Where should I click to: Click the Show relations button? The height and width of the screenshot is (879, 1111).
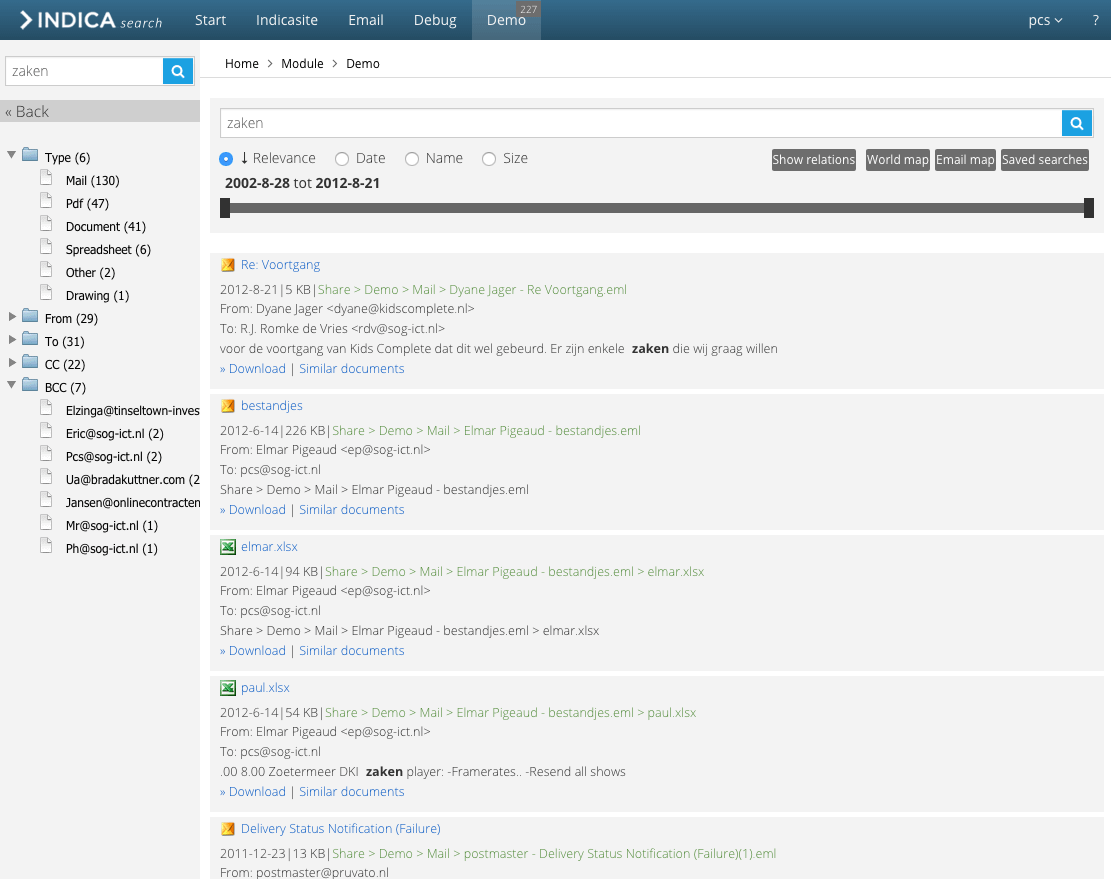pos(813,160)
